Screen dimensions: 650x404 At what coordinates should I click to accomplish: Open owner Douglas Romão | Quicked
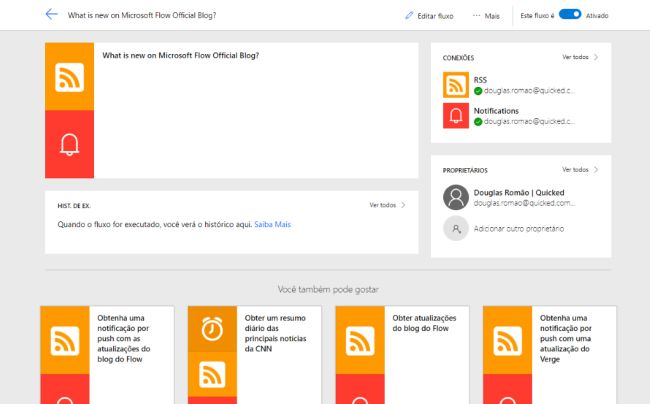[519, 193]
